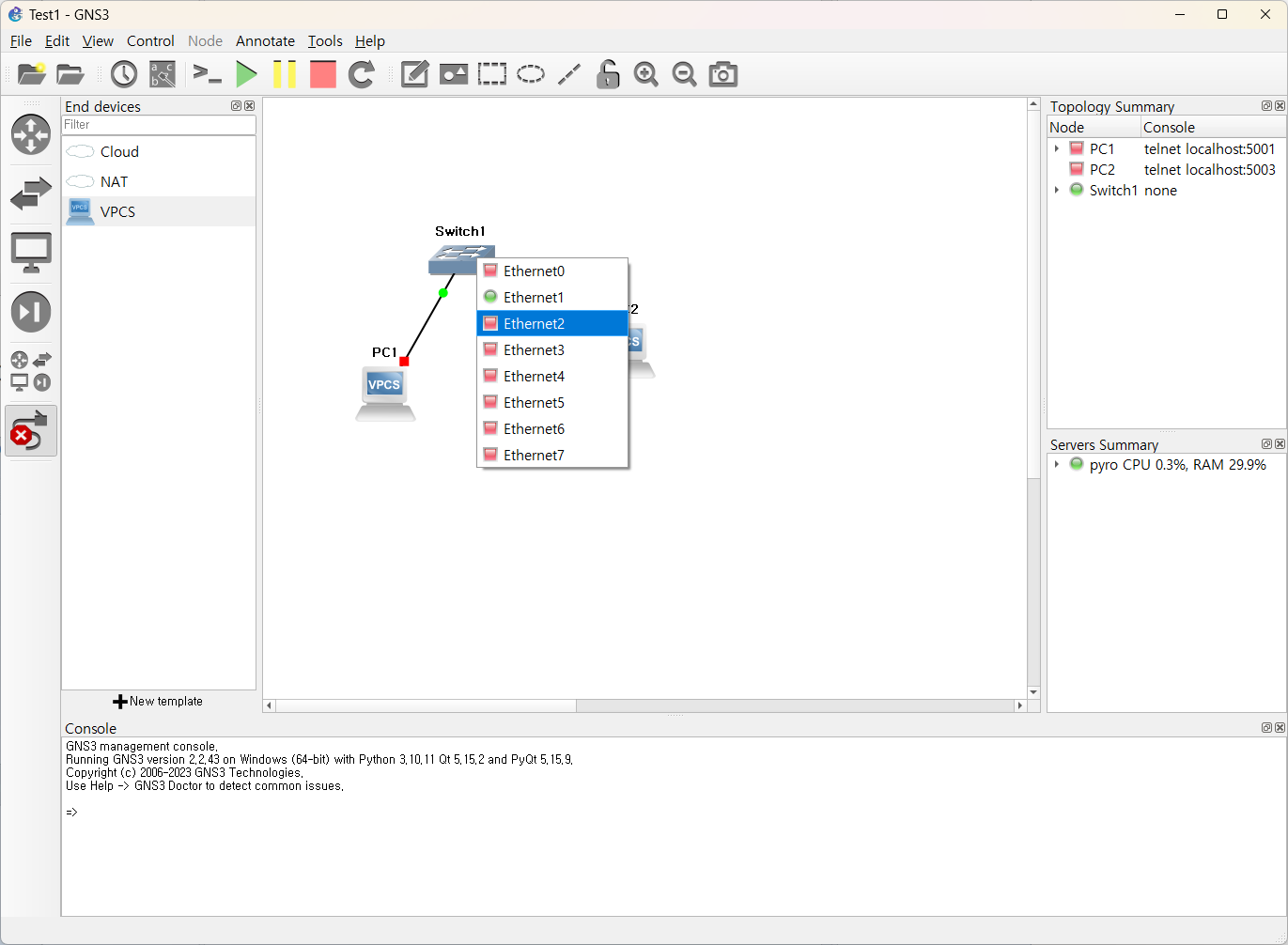Viewport: 1288px width, 945px height.
Task: Float the End devices panel
Action: point(237,106)
